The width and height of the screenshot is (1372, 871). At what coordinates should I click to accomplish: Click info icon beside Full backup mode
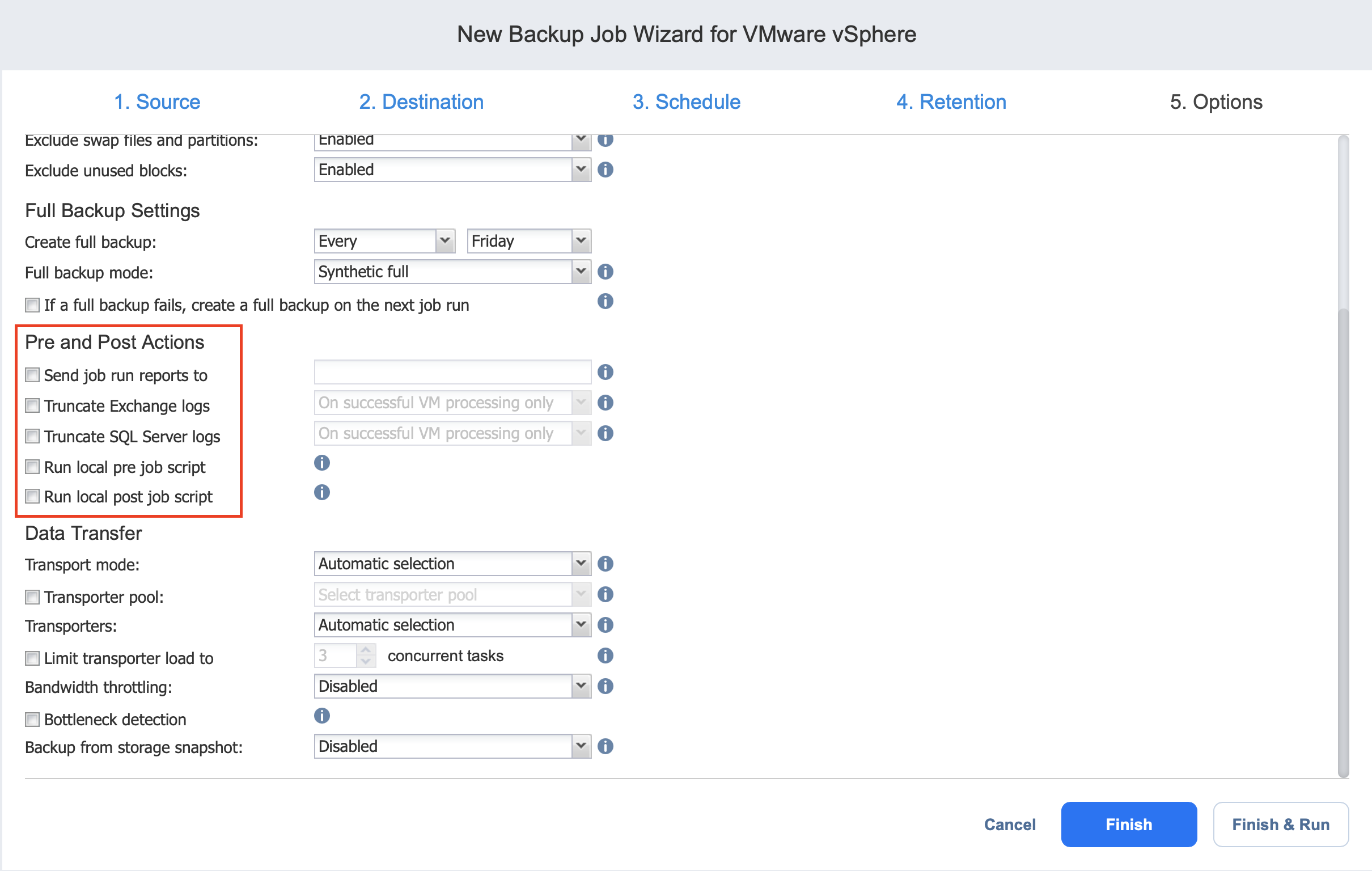[605, 272]
